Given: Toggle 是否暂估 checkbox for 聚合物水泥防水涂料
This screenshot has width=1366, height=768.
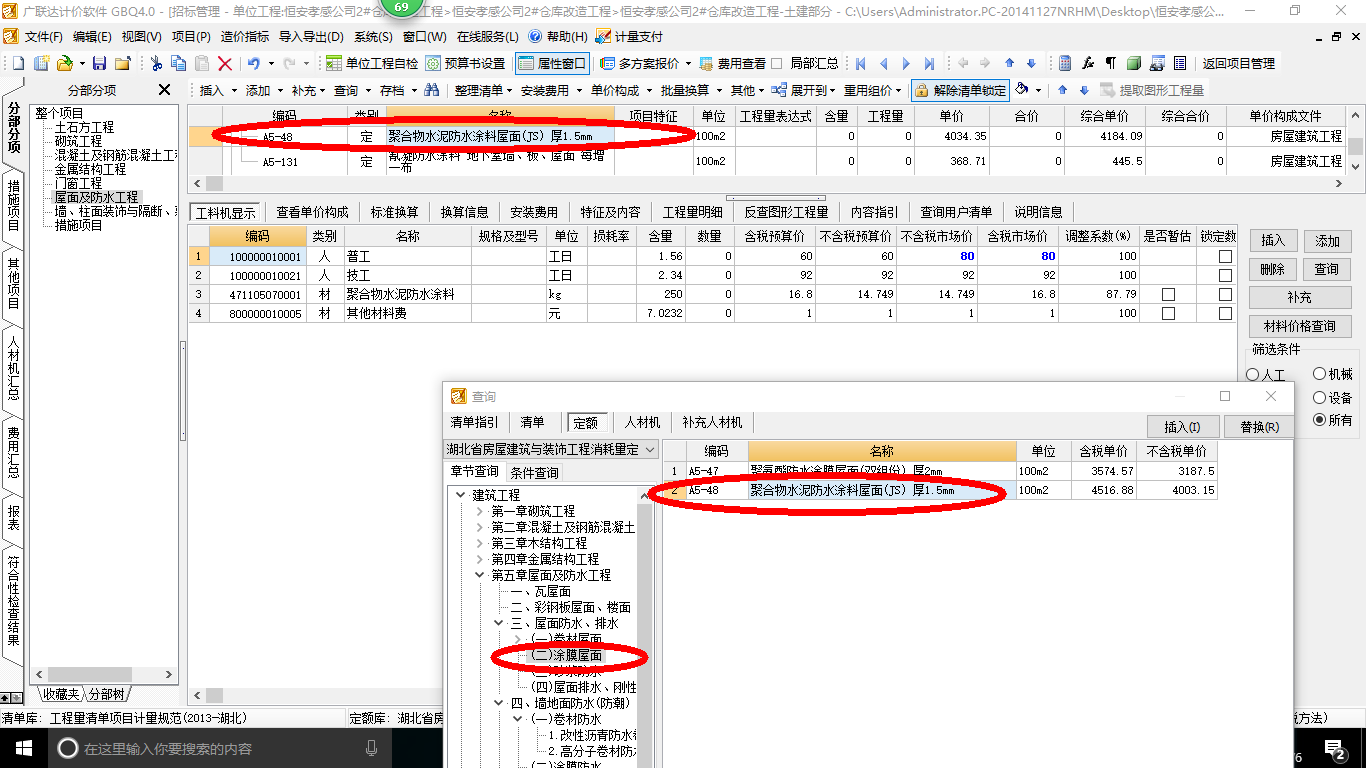Looking at the screenshot, I should 1168,294.
